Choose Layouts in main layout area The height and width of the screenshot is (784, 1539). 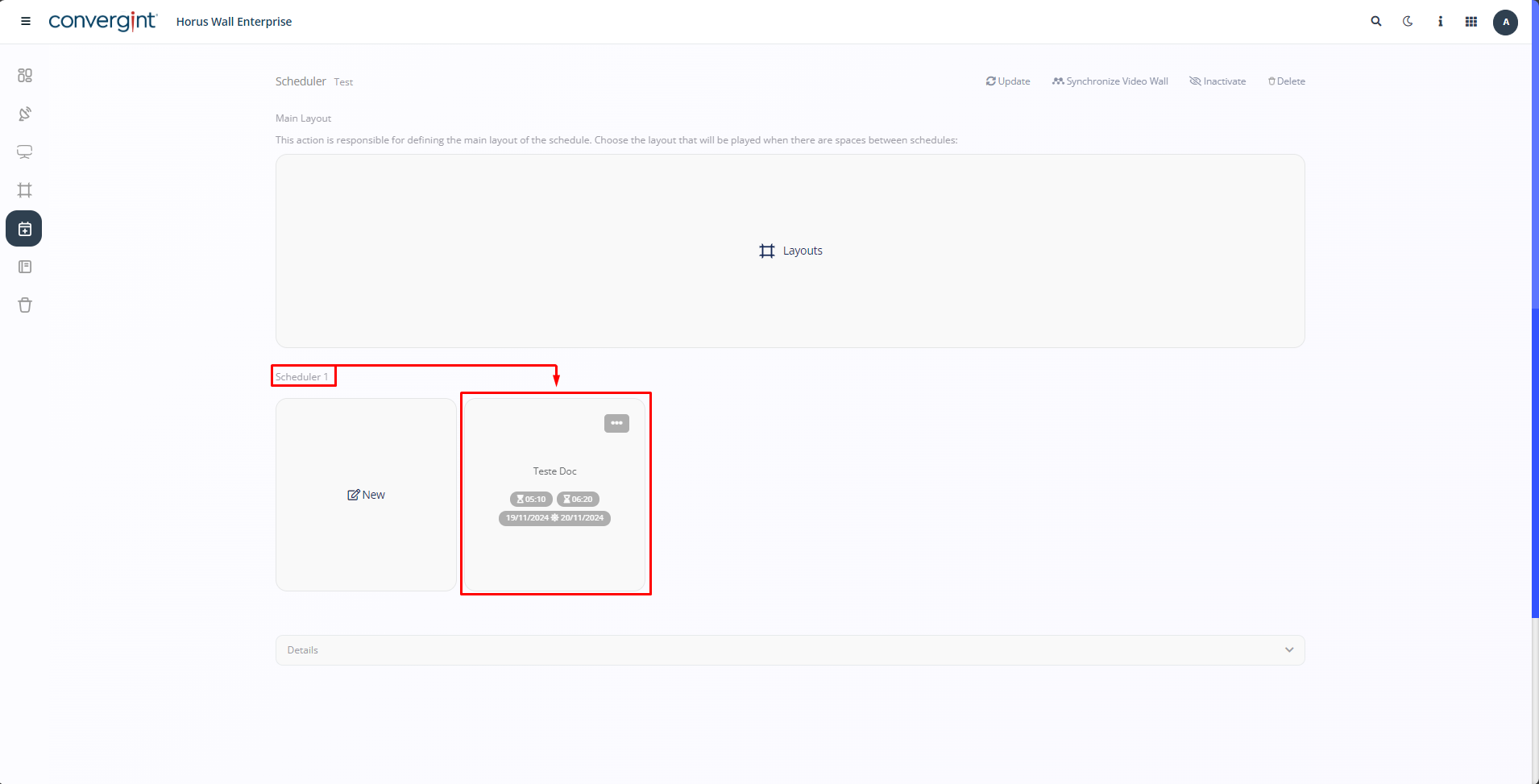tap(790, 251)
